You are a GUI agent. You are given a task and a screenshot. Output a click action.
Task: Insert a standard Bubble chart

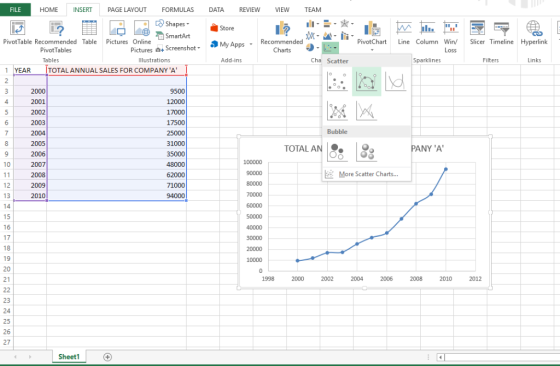pyautogui.click(x=337, y=152)
